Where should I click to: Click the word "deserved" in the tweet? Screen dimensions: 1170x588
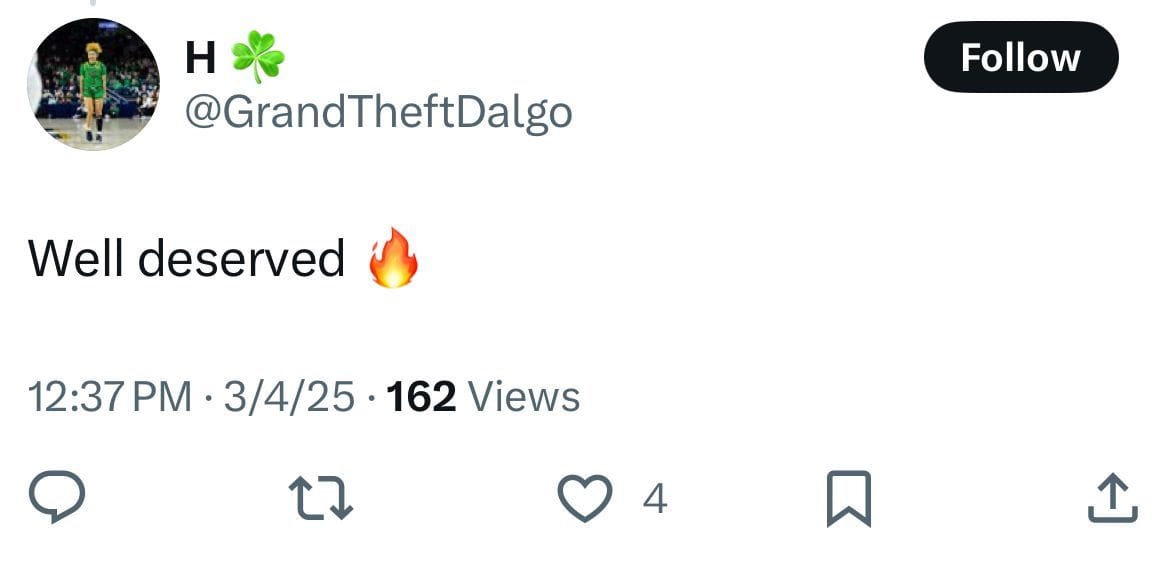241,259
